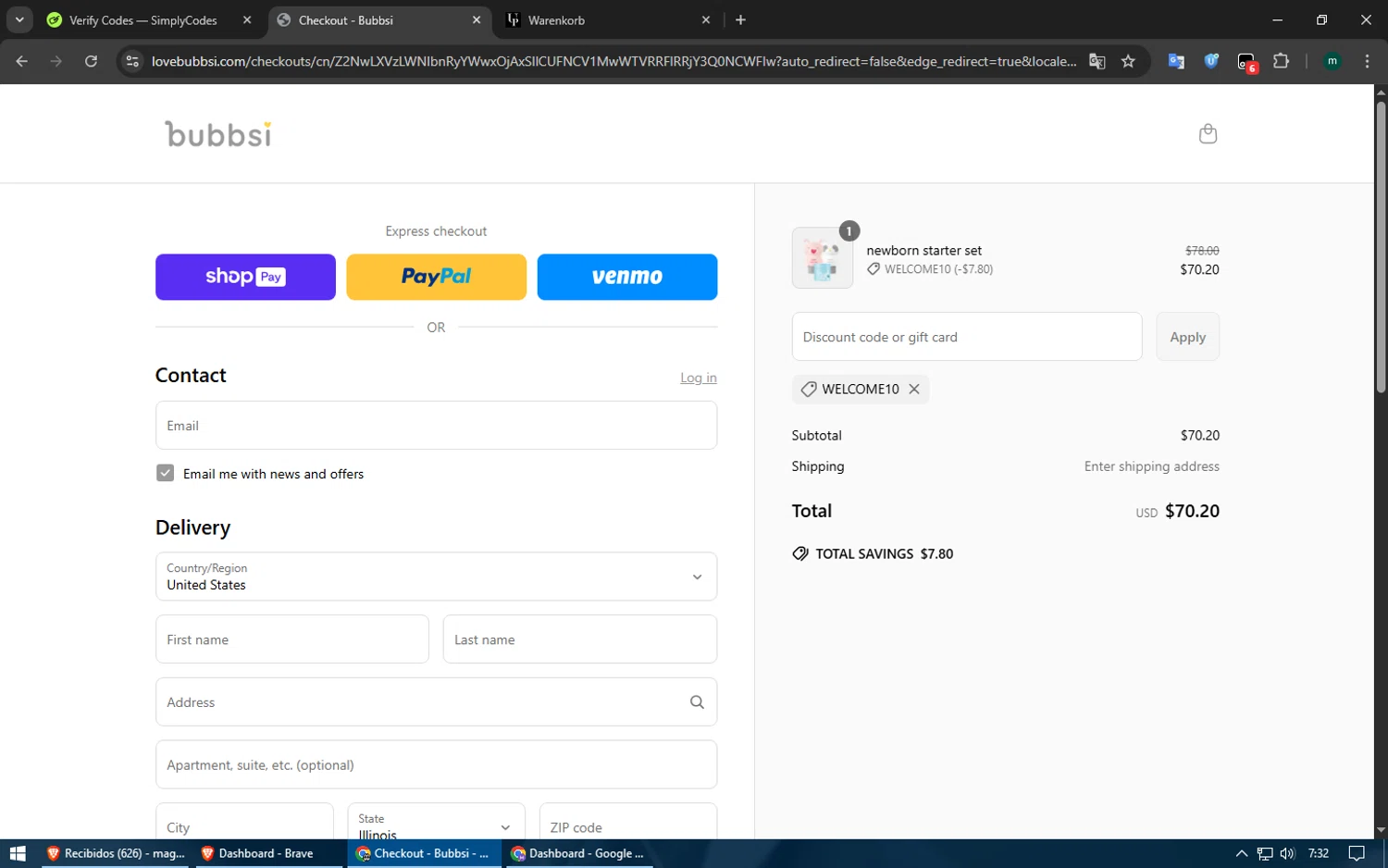Open the network icon in system tray
The width and height of the screenshot is (1388, 868).
tap(1265, 853)
